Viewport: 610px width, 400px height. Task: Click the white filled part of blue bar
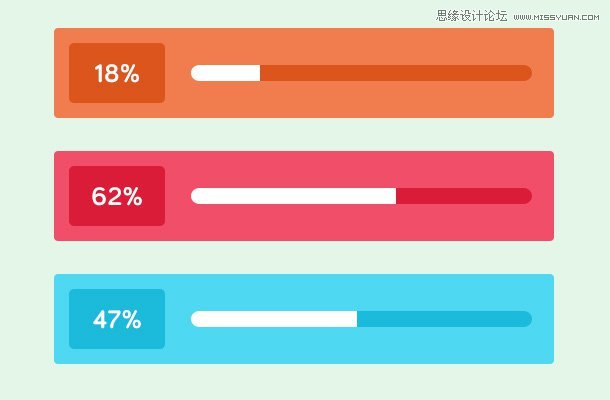click(274, 319)
